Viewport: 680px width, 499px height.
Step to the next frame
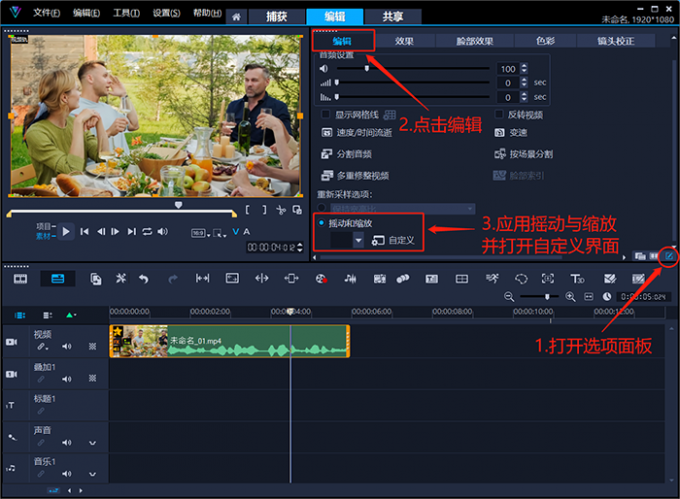click(115, 232)
